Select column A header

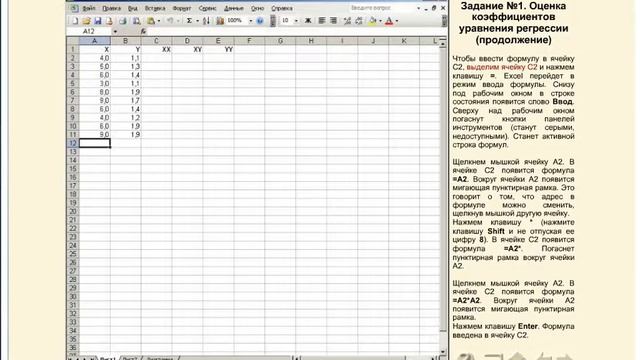tap(94, 41)
